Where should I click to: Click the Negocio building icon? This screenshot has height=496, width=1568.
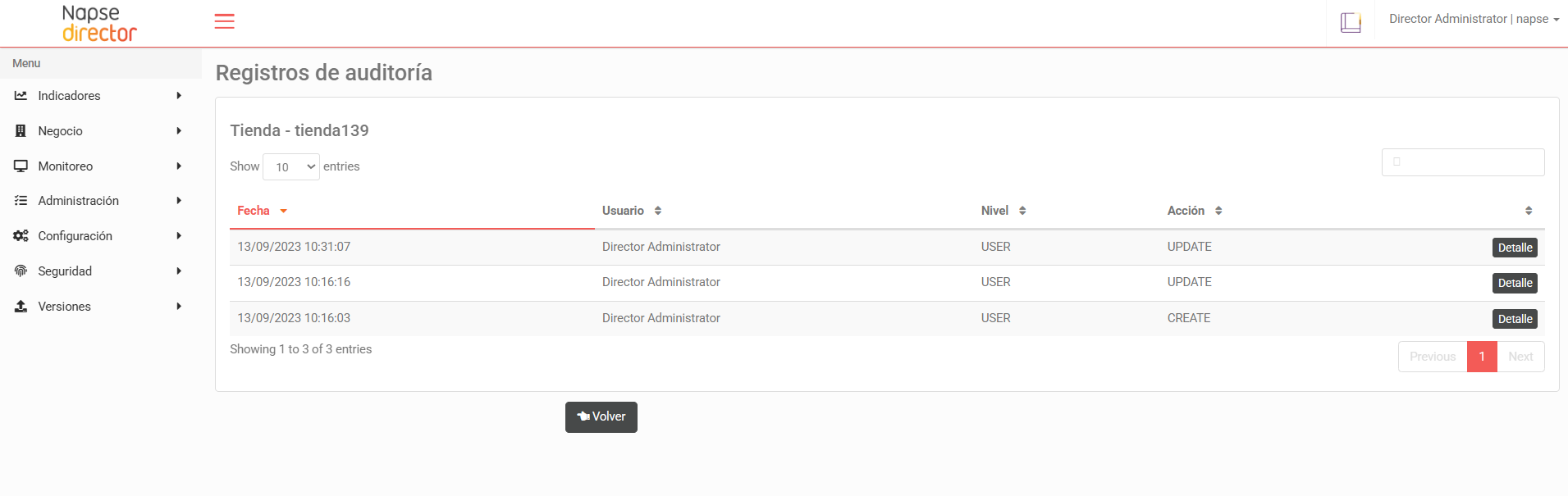pyautogui.click(x=21, y=131)
